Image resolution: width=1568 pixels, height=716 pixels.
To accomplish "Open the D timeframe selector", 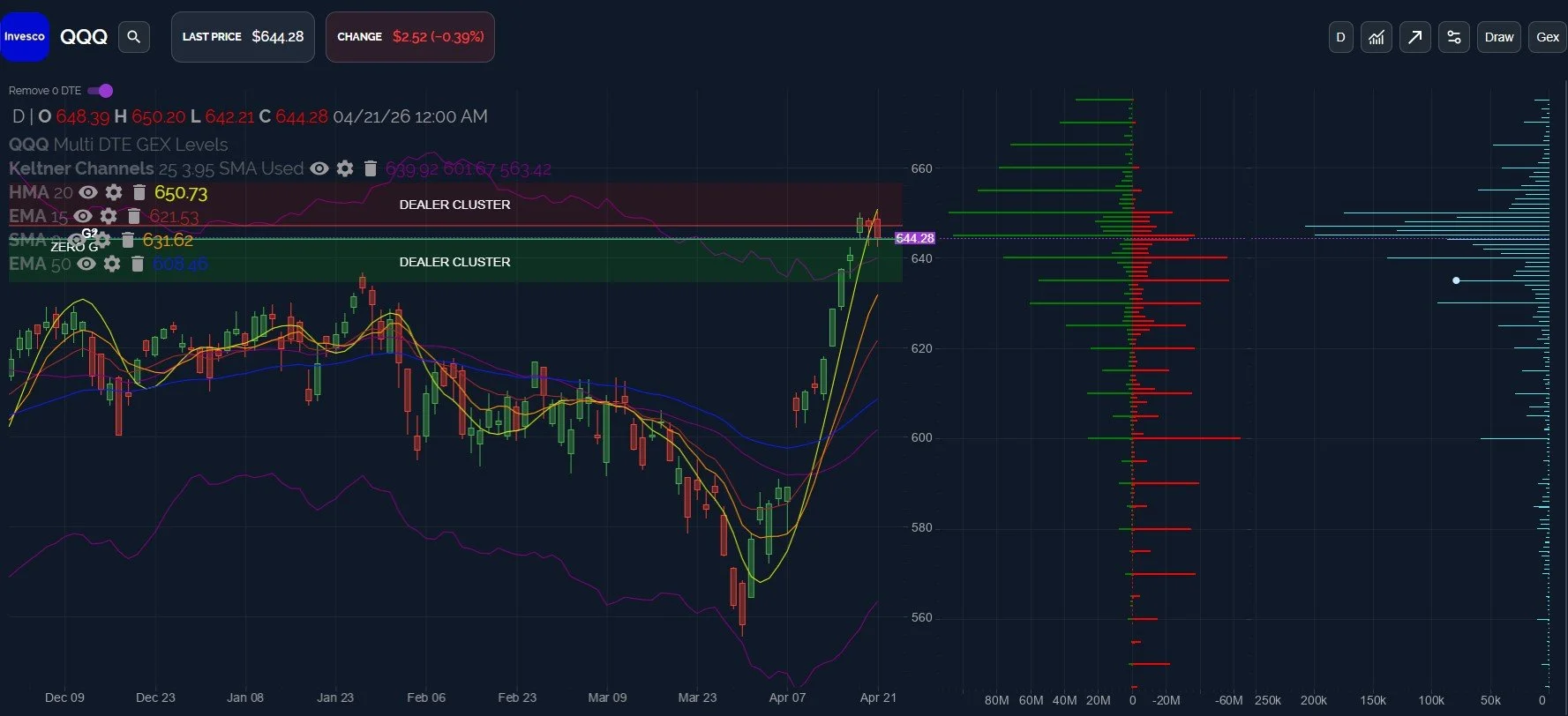I will [1340, 37].
